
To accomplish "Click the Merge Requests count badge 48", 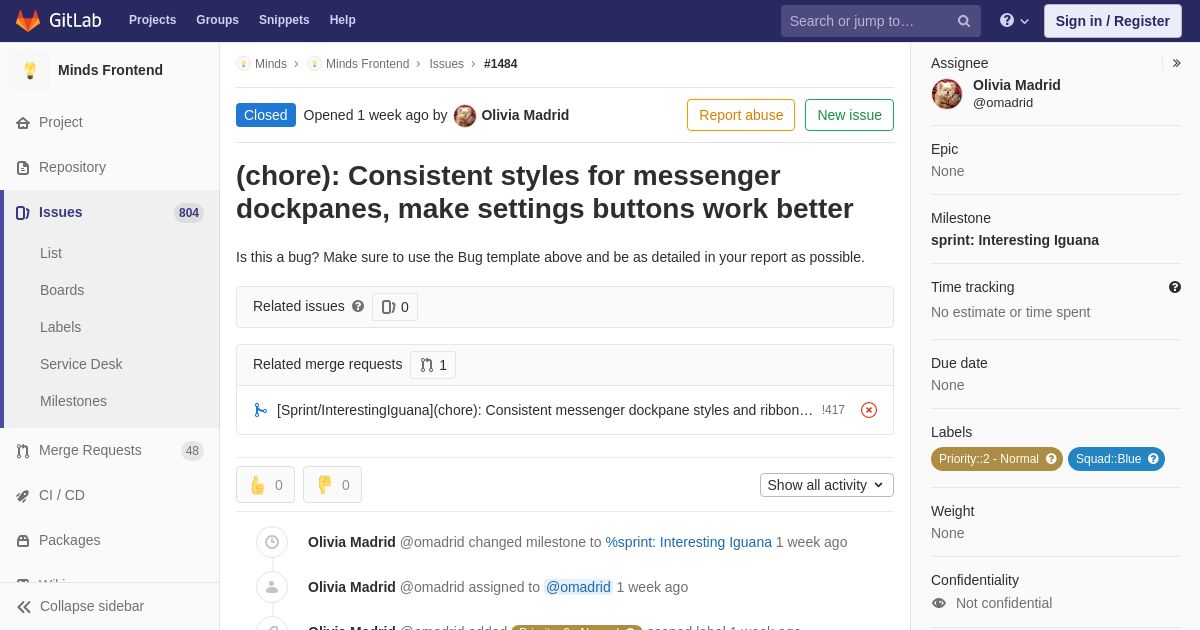I will pyautogui.click(x=192, y=451).
